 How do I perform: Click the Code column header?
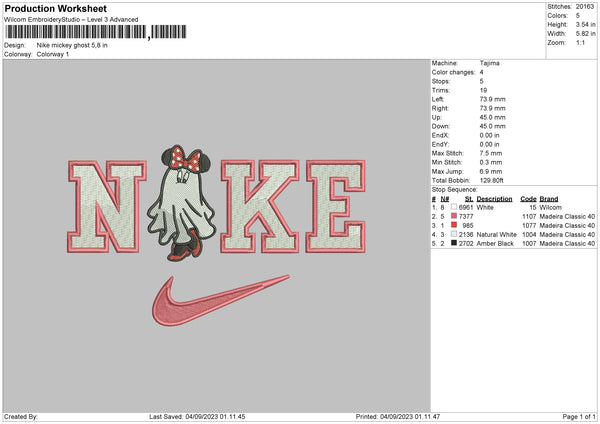(x=528, y=199)
